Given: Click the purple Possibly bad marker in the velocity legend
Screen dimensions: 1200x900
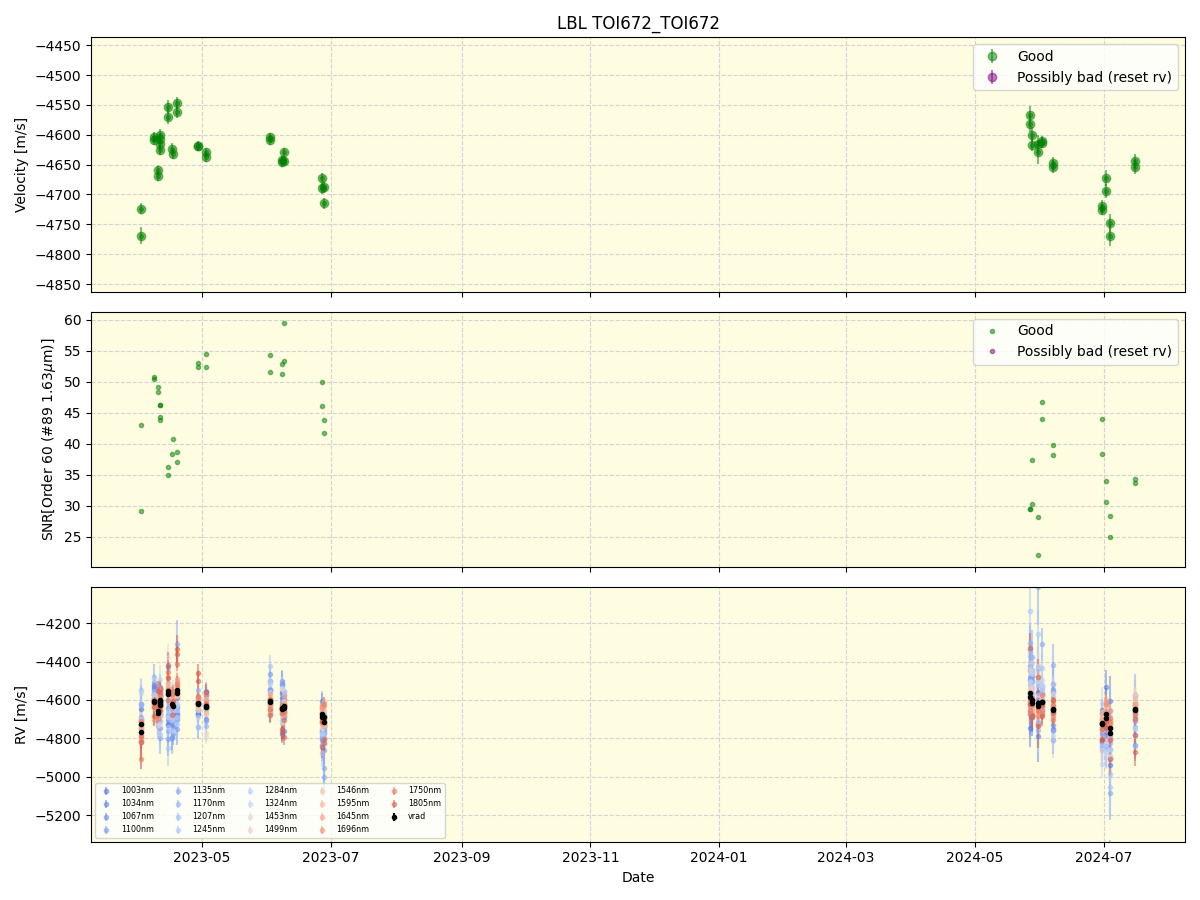Looking at the screenshot, I should coord(992,77).
